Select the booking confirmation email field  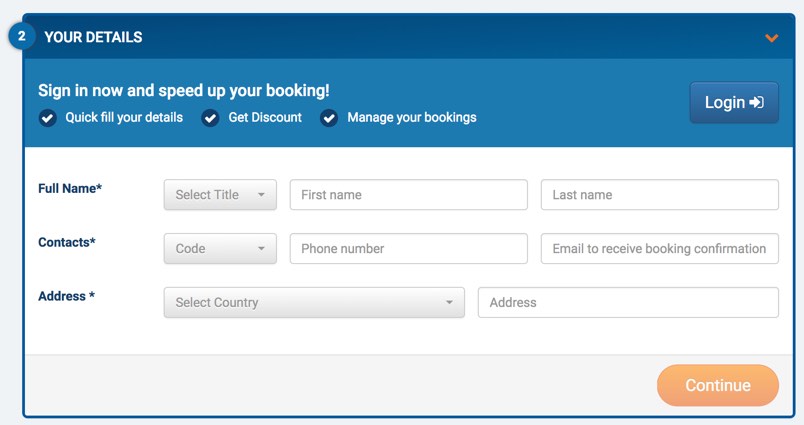tap(660, 249)
